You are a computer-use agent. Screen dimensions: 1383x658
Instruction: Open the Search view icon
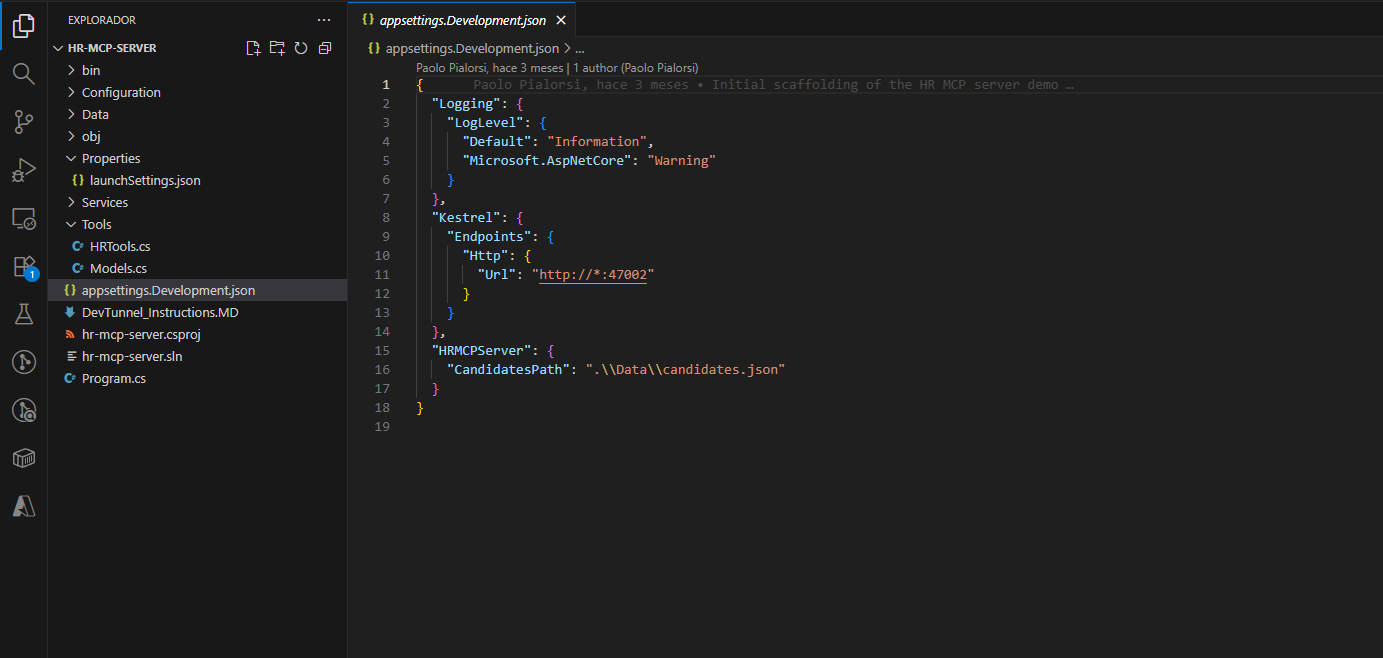tap(24, 74)
